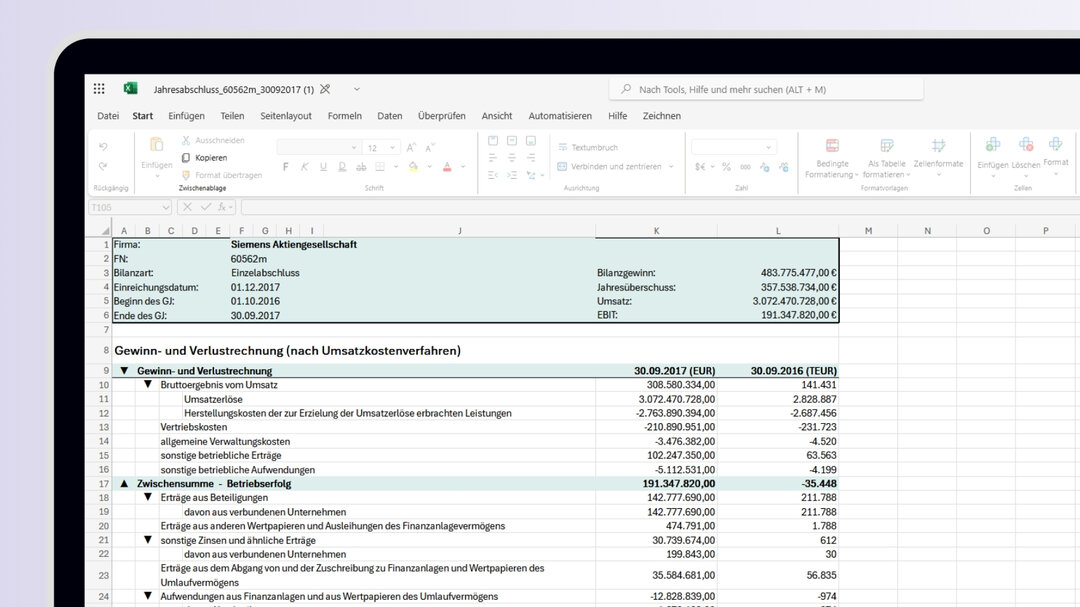Align cell content to the top

pyautogui.click(x=493, y=141)
